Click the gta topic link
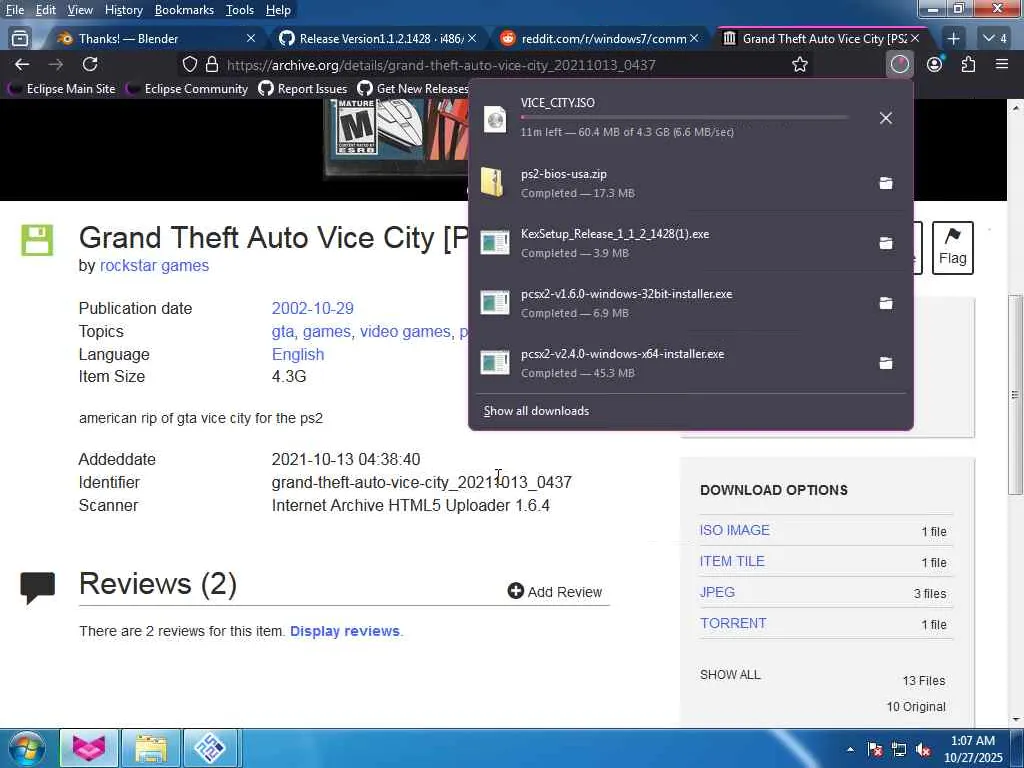The height and width of the screenshot is (768, 1024). point(283,332)
